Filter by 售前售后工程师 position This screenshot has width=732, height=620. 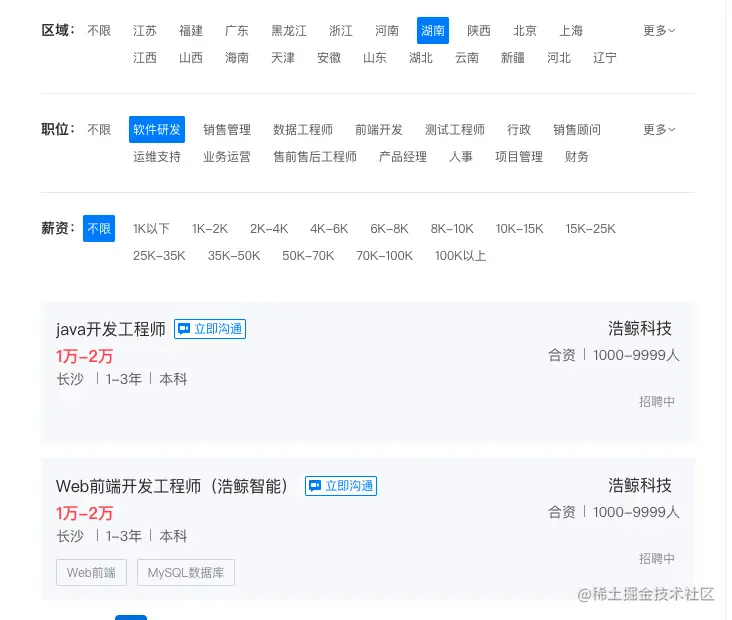(x=315, y=157)
